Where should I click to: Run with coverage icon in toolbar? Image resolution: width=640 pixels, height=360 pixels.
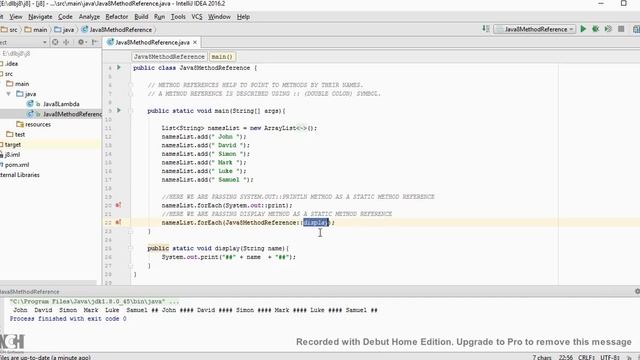click(608, 29)
